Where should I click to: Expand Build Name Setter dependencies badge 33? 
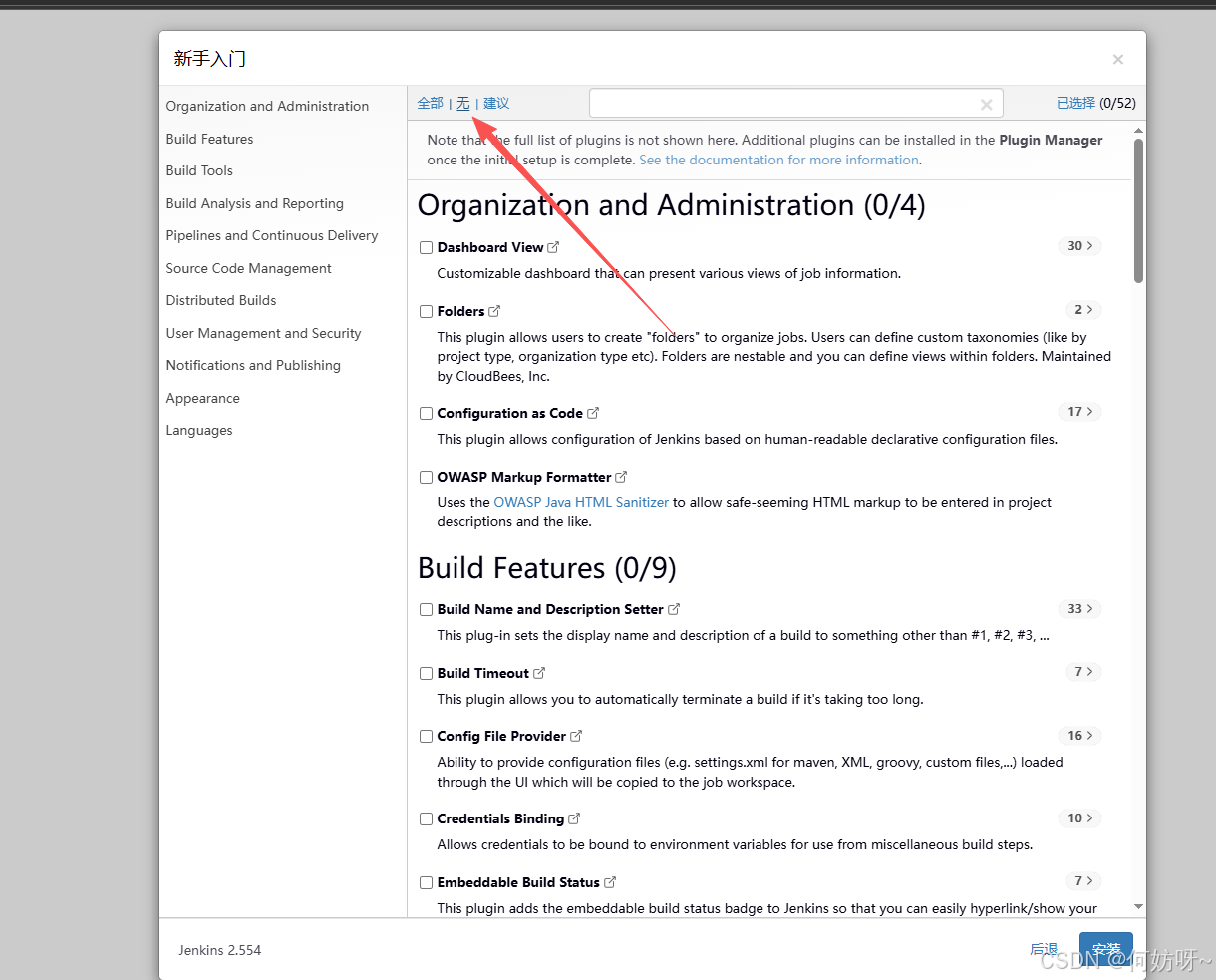click(1079, 608)
